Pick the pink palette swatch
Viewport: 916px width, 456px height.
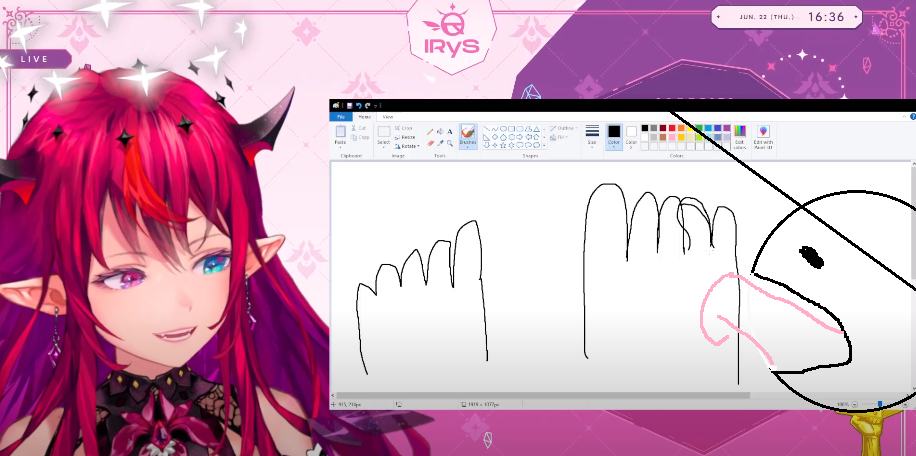[x=672, y=137]
